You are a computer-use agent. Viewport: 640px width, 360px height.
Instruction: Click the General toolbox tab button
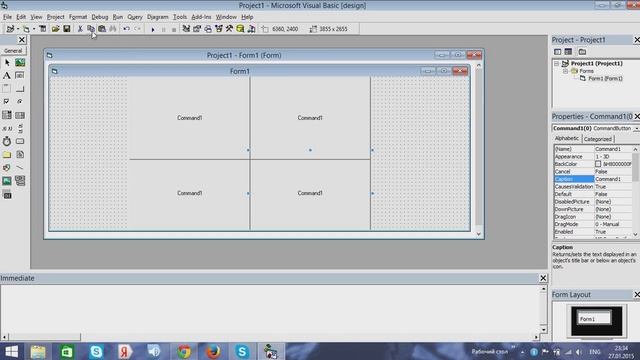click(13, 51)
